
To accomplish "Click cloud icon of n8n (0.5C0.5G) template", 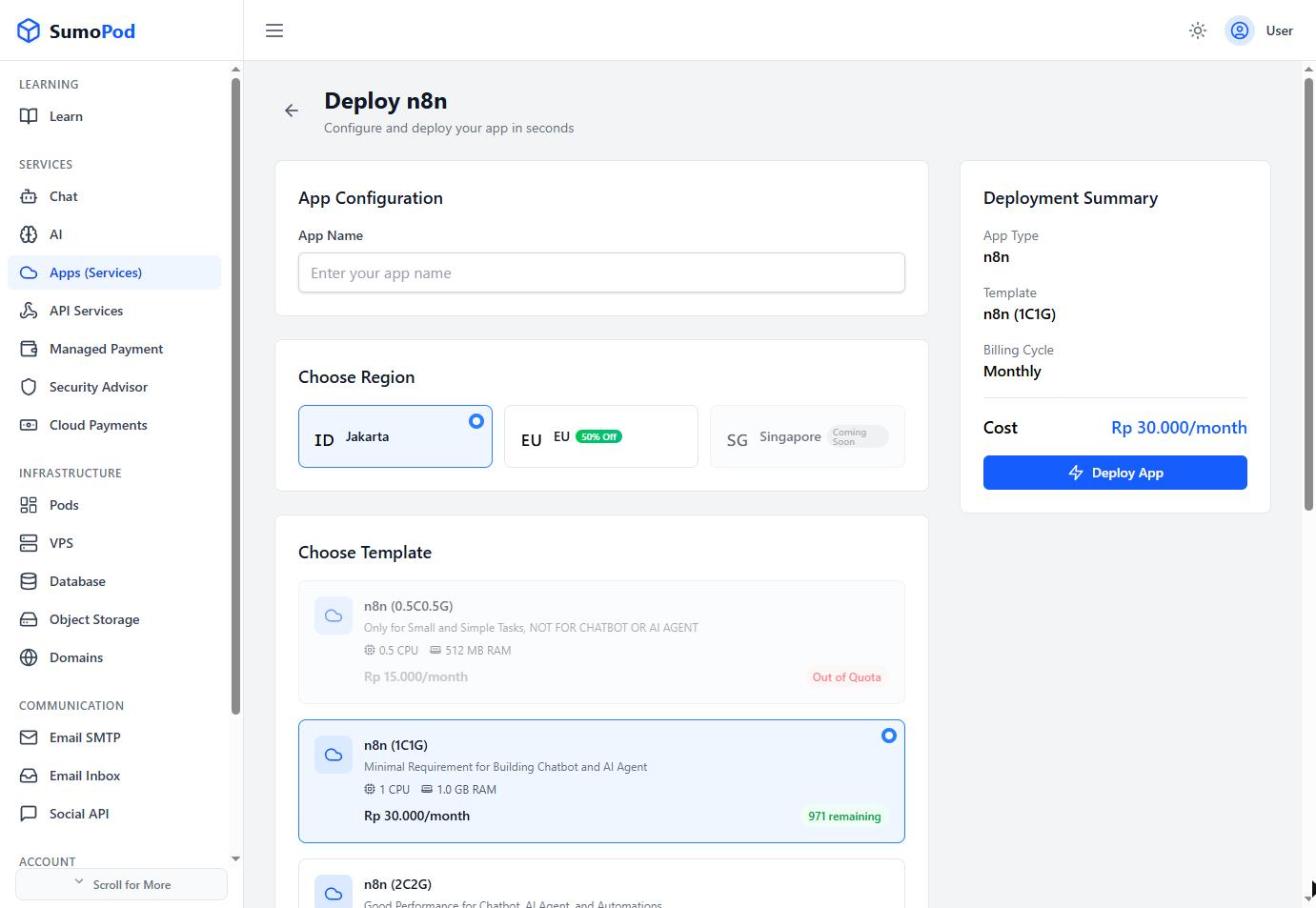I will click(x=334, y=616).
